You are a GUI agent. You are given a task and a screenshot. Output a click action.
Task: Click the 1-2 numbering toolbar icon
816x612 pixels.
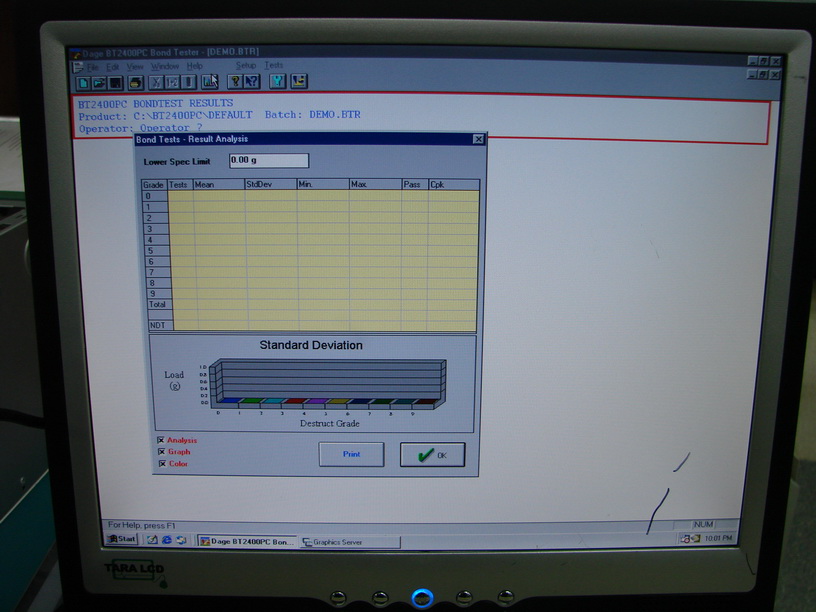(x=172, y=82)
